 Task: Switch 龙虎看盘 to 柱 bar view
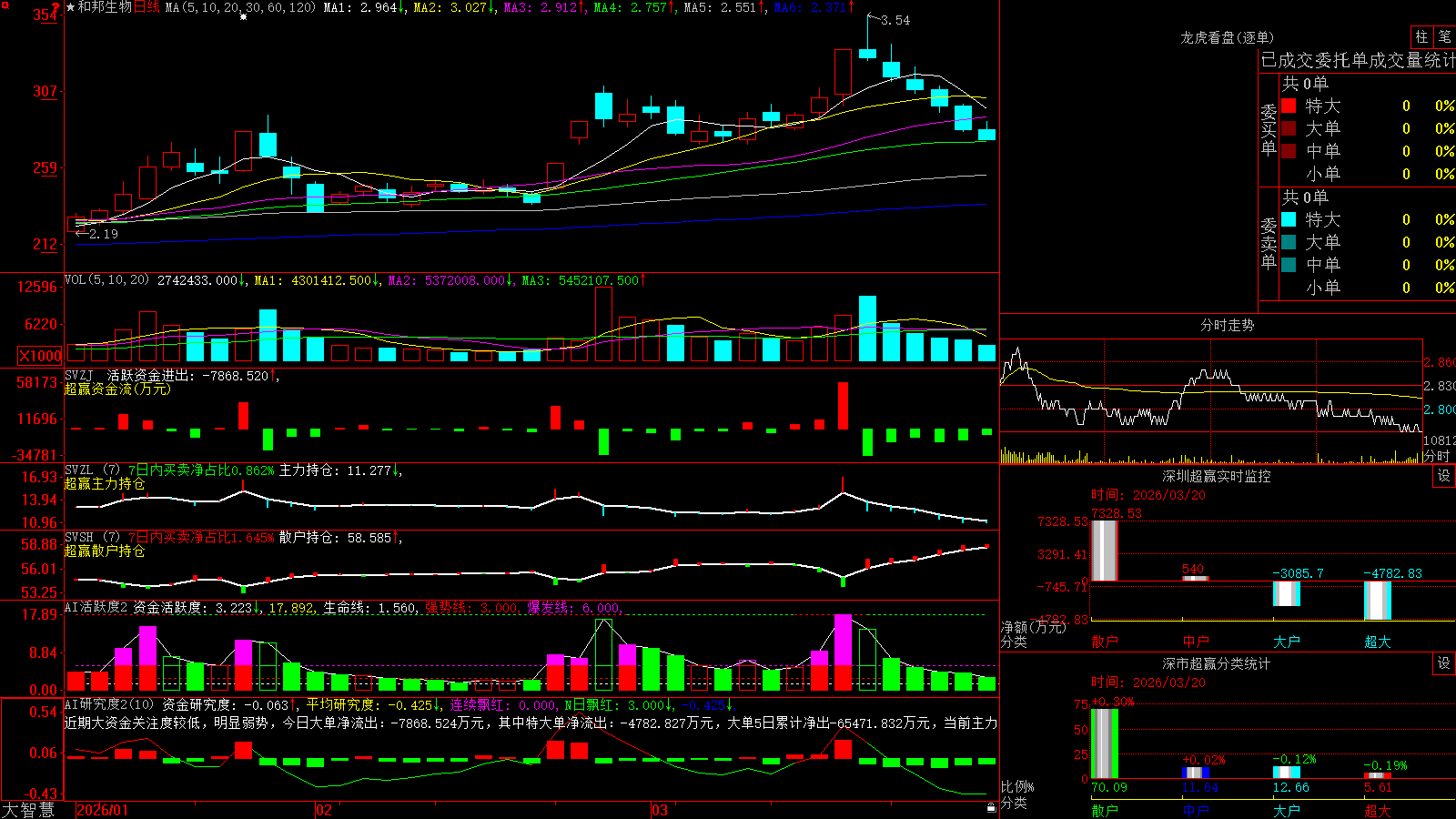tap(1421, 37)
